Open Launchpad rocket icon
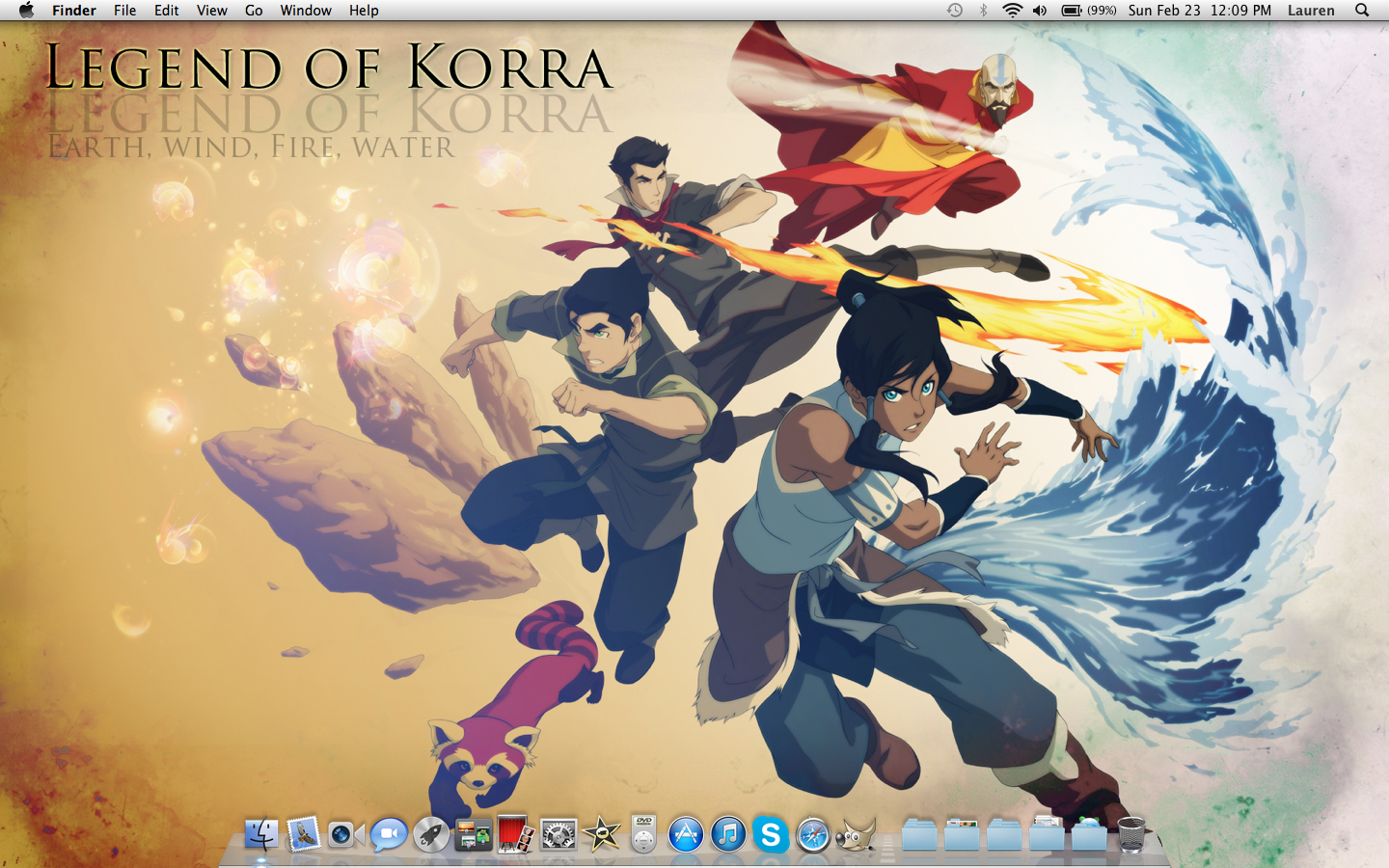The height and width of the screenshot is (868, 1389). point(430,834)
